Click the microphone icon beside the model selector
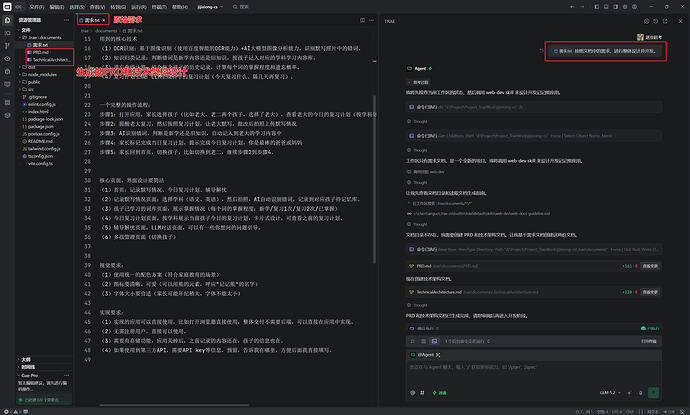The image size is (690, 415). tap(640, 393)
